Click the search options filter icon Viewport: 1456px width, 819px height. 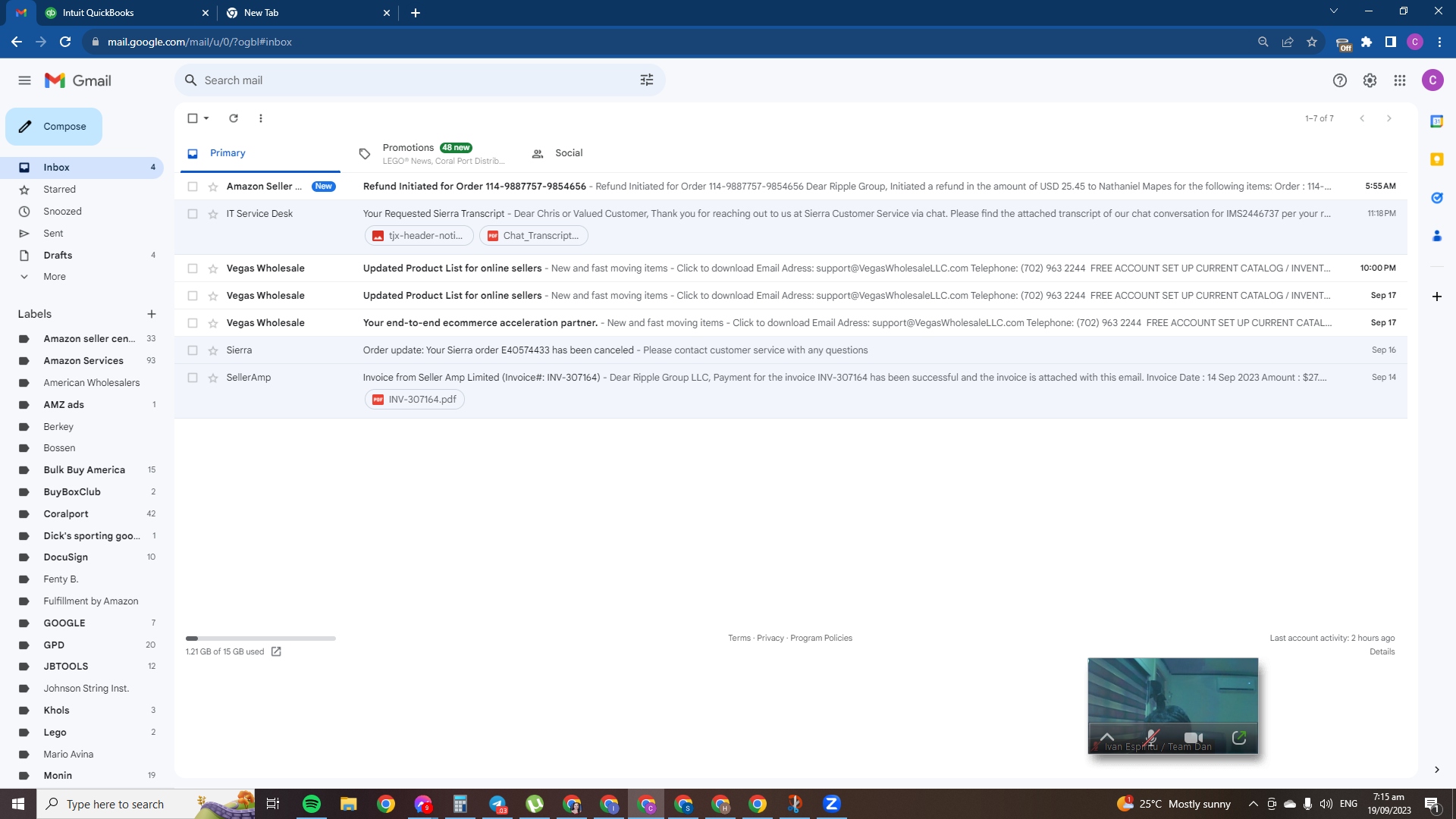(x=647, y=80)
